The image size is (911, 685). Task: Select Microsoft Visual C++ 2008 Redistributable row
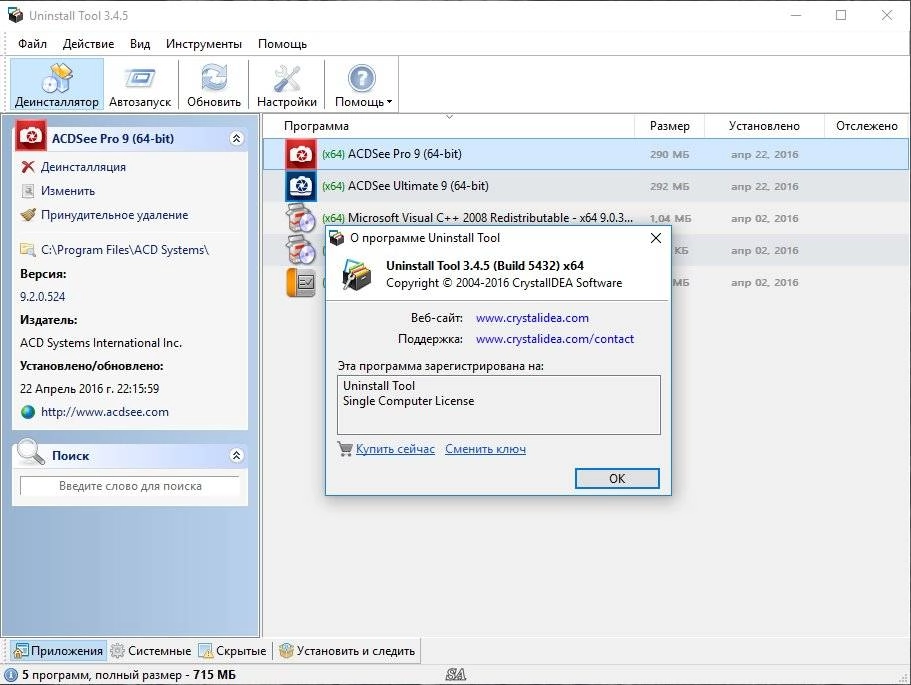pyautogui.click(x=586, y=218)
